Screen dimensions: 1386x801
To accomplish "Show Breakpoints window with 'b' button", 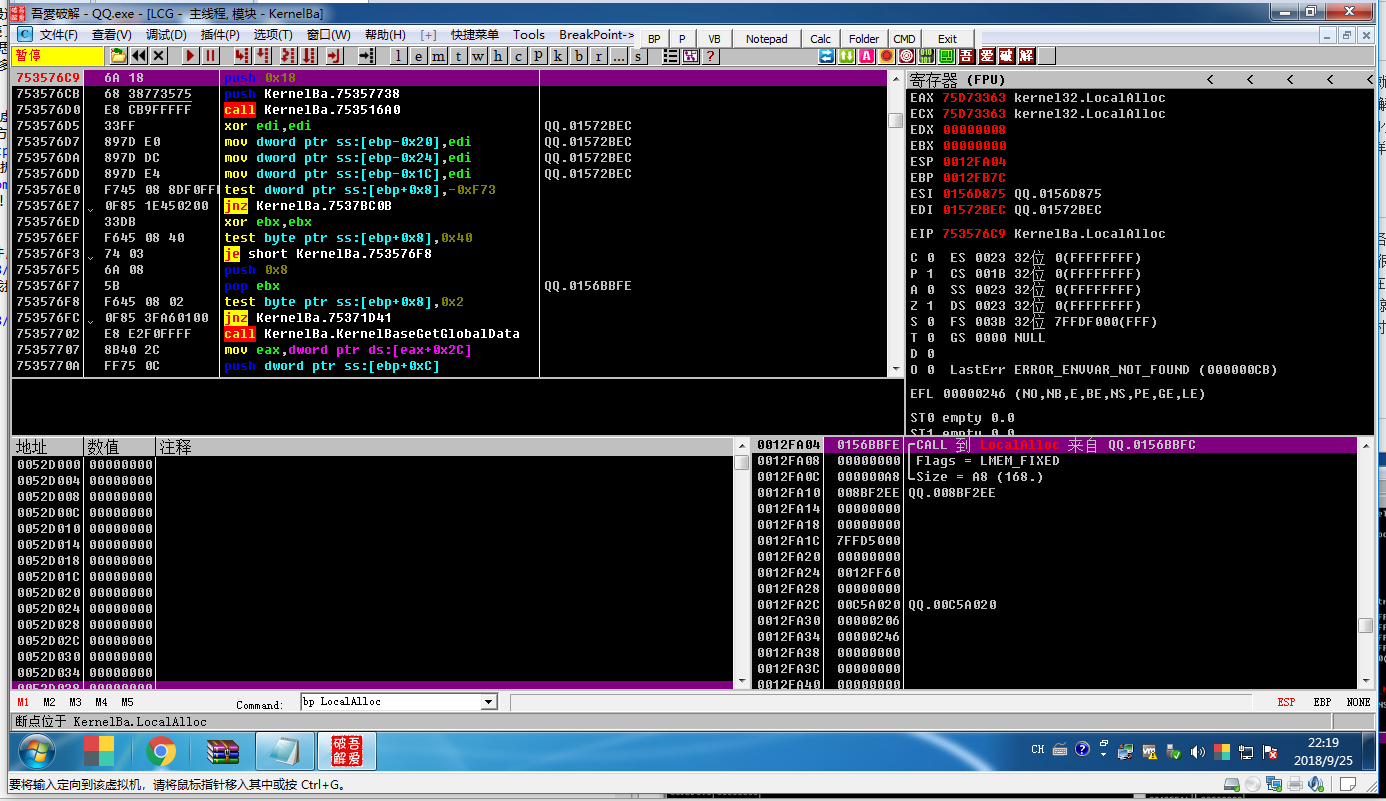I will (578, 56).
